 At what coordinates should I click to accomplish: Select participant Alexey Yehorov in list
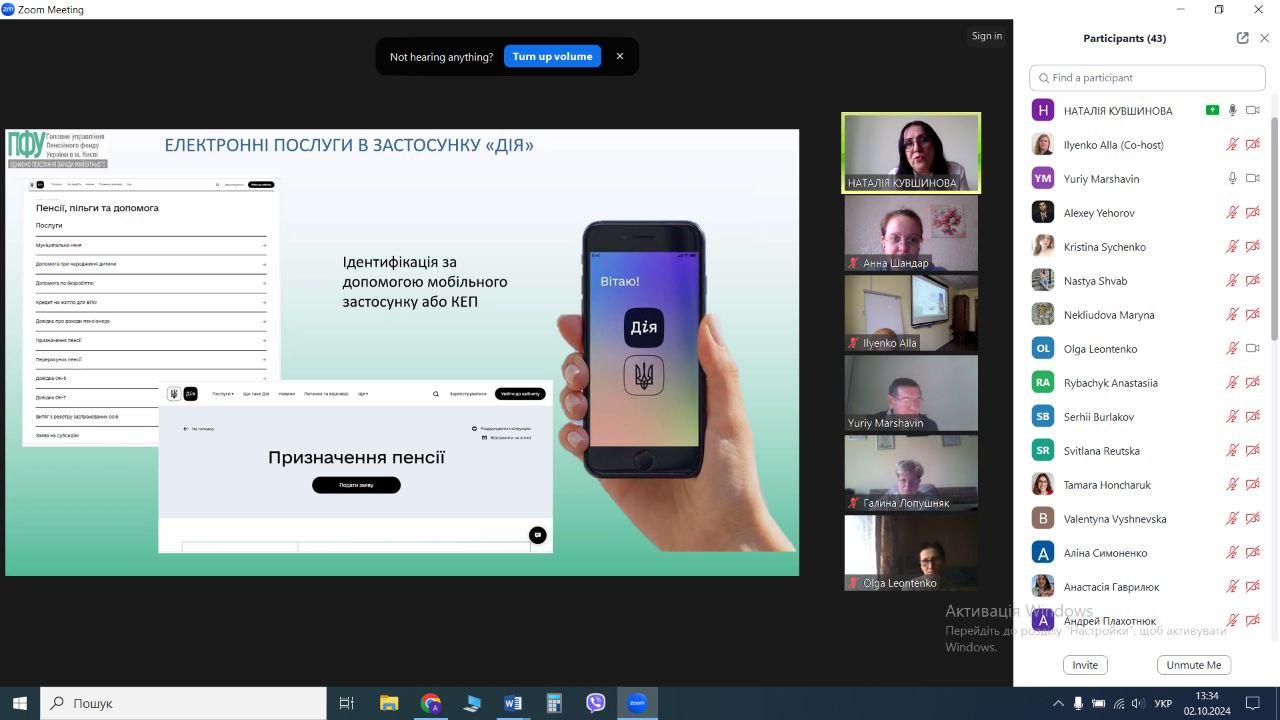click(1147, 212)
